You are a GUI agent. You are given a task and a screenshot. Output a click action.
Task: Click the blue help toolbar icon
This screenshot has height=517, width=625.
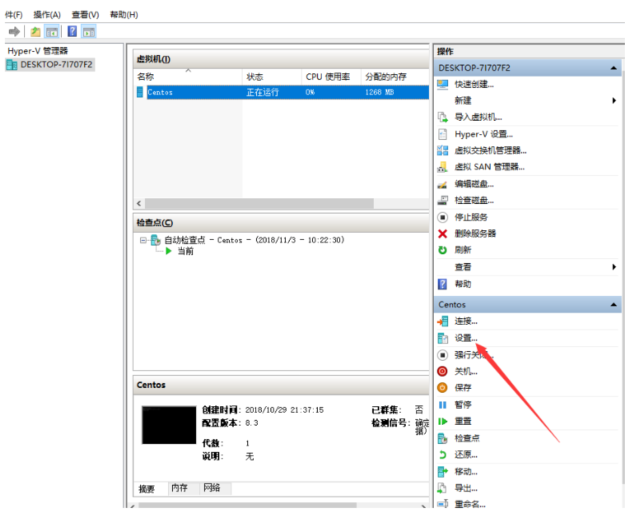click(x=72, y=31)
